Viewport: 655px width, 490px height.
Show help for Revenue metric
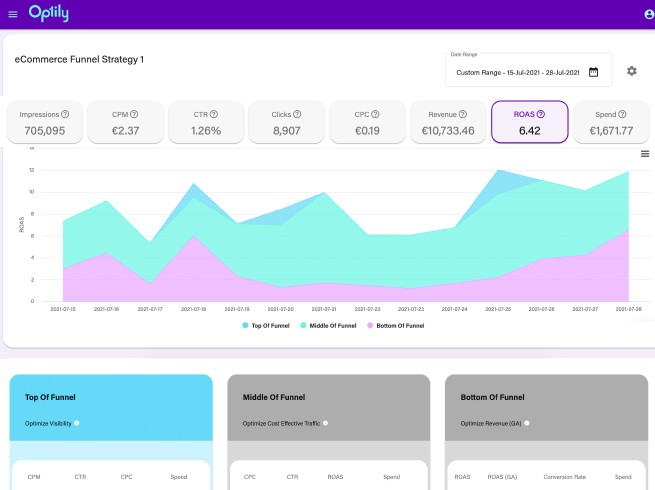click(463, 114)
